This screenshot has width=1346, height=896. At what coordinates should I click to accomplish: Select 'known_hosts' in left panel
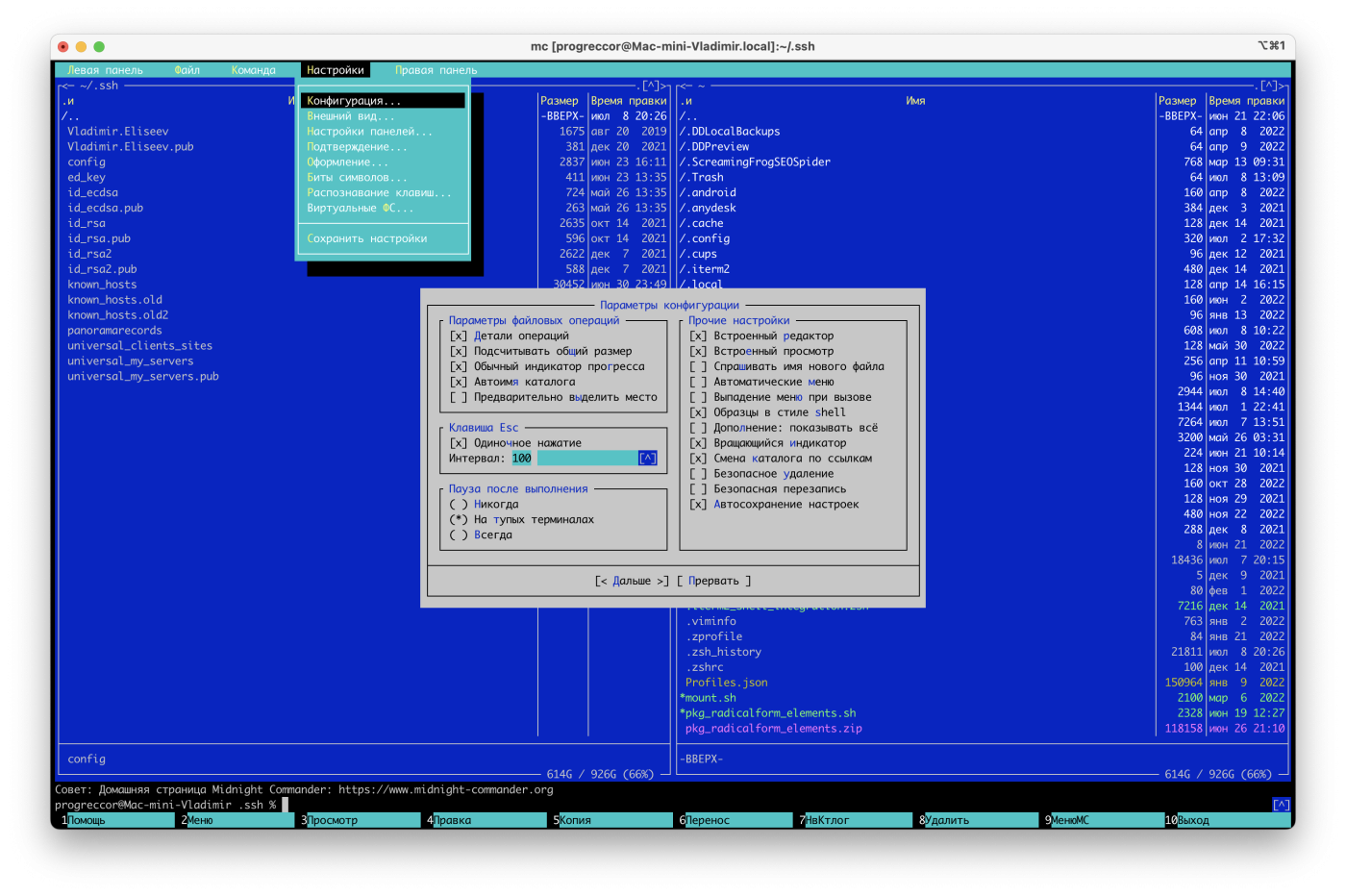(x=102, y=285)
